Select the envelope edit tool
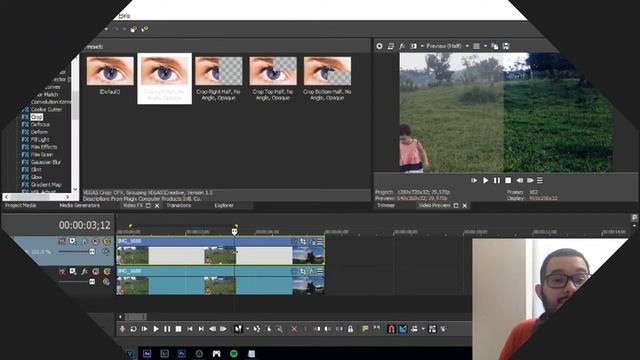This screenshot has width=640, height=360. pyautogui.click(x=257, y=329)
